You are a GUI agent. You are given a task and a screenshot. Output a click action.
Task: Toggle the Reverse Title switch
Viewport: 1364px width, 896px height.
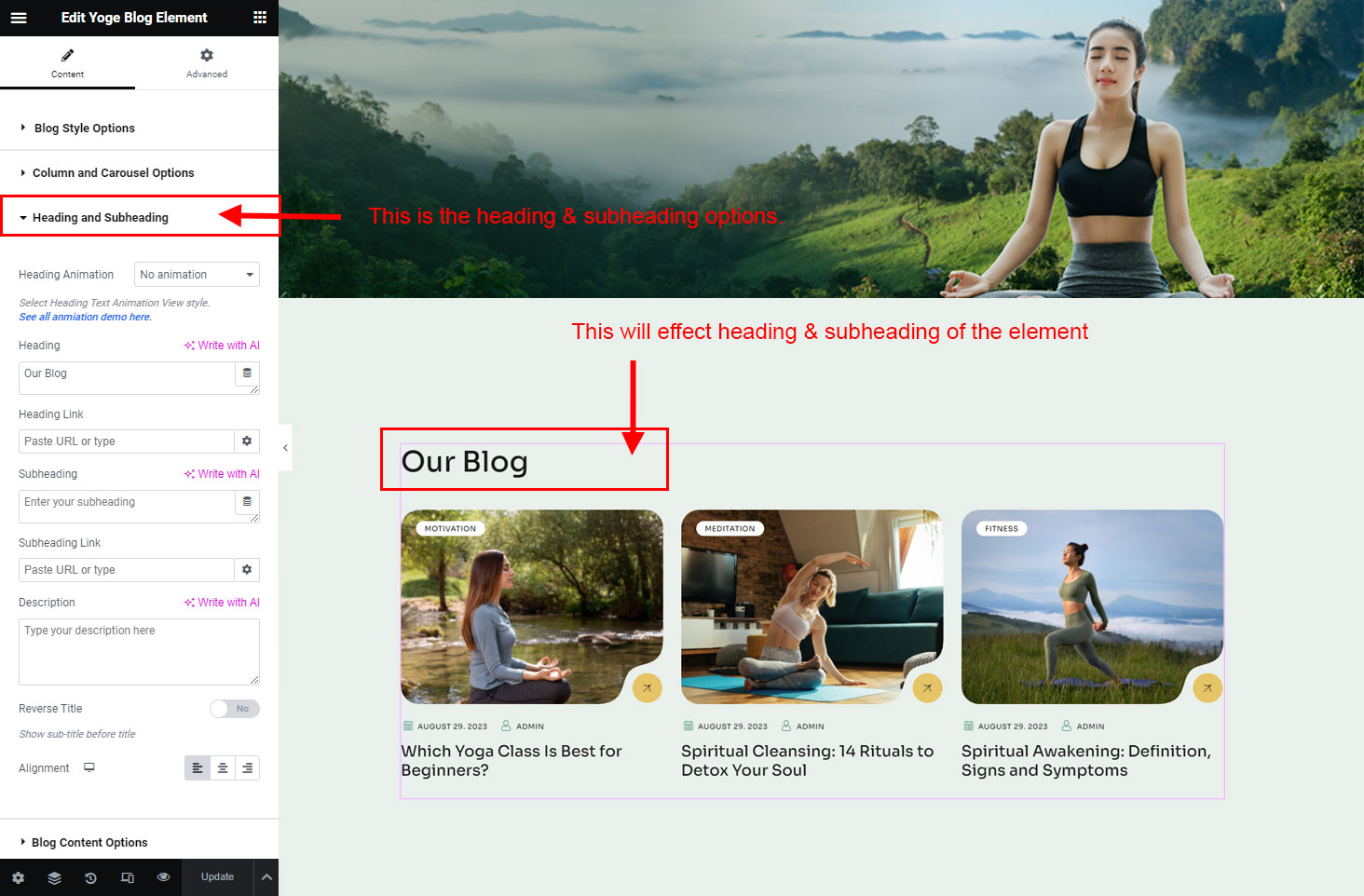[x=235, y=709]
